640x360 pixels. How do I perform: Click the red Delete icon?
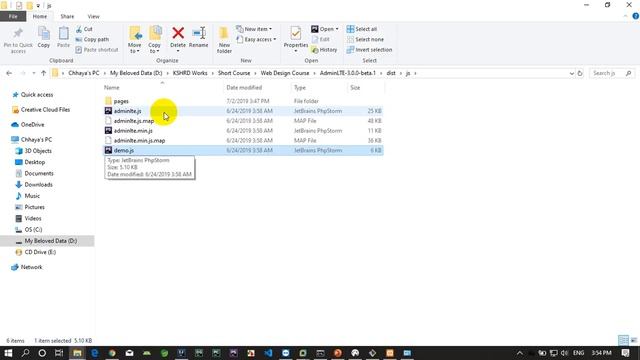[x=178, y=33]
